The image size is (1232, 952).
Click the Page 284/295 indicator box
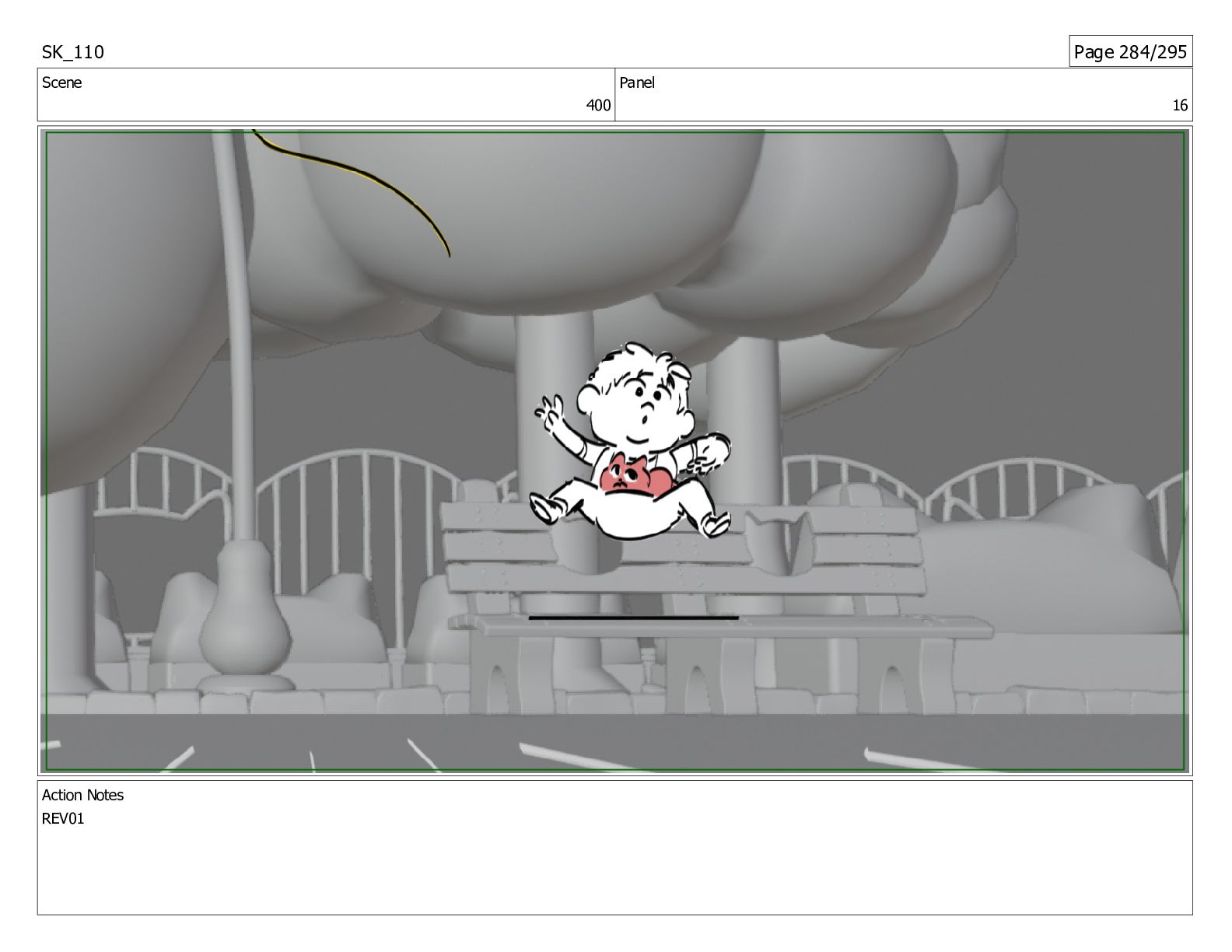[x=1130, y=51]
